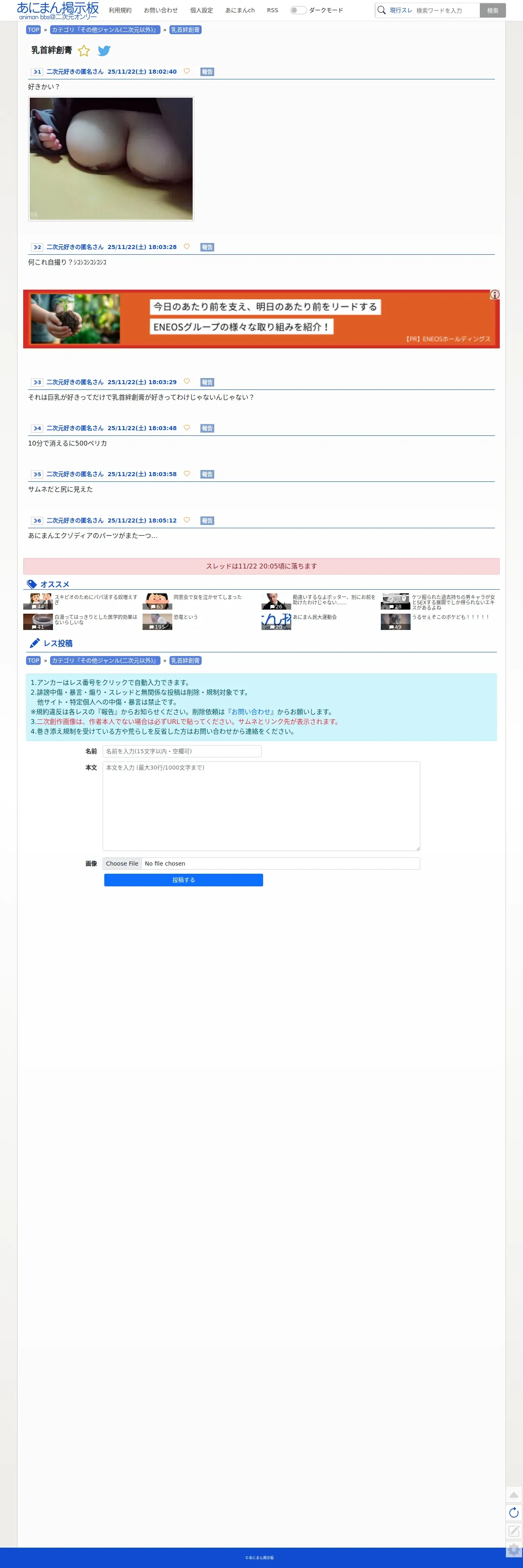This screenshot has width=523, height=1568.
Task: Focus the 名前 name input field
Action: 182,751
